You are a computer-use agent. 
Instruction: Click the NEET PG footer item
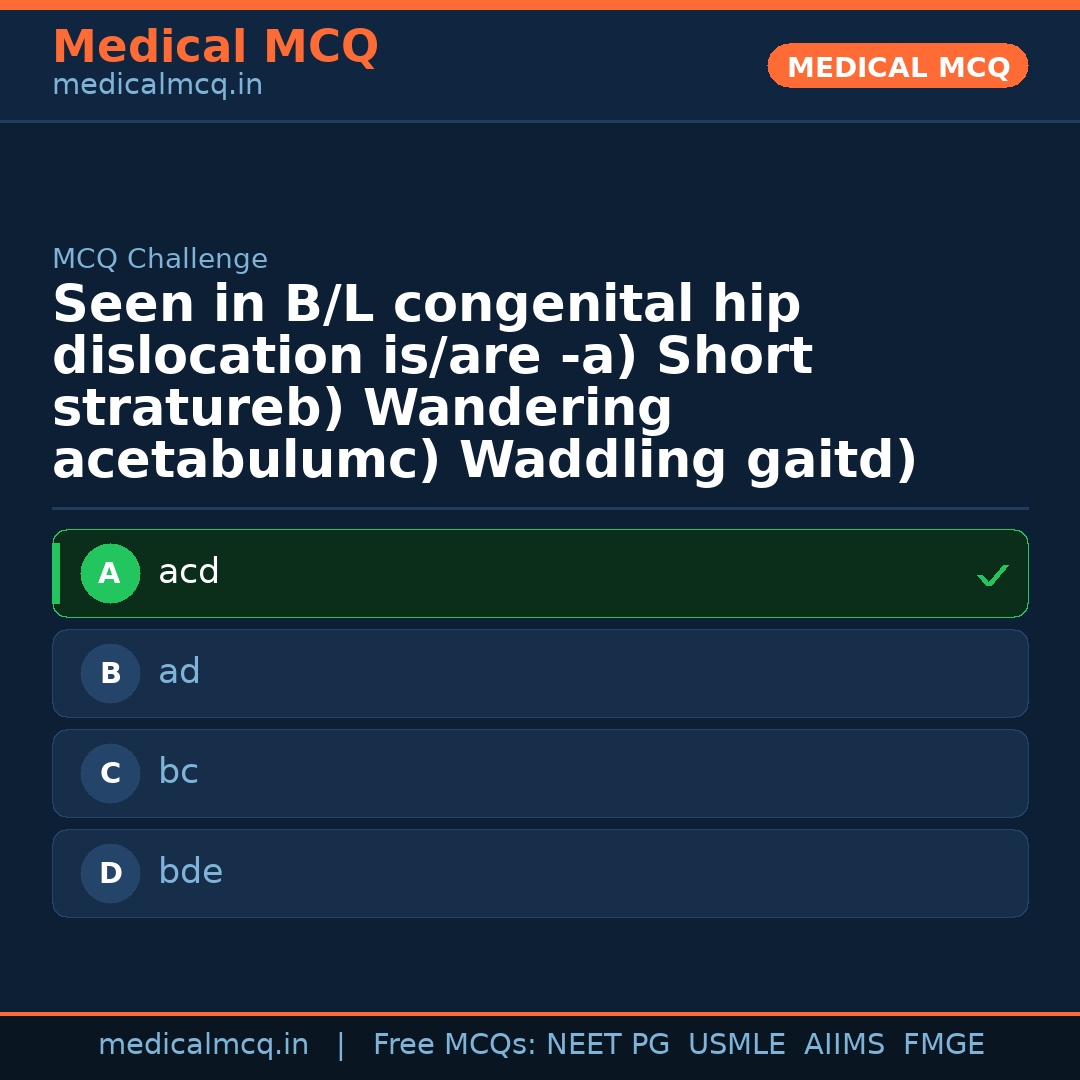click(x=607, y=1043)
